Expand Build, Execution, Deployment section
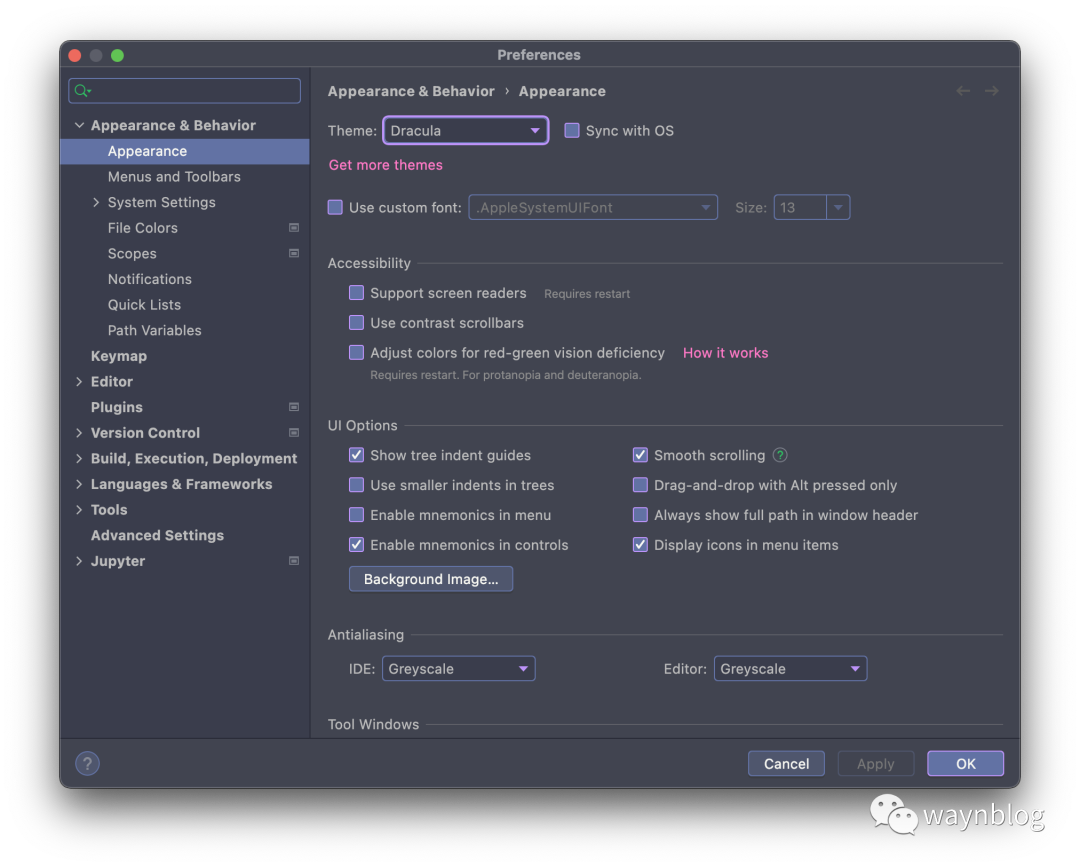Viewport: 1080px width, 867px height. click(x=79, y=459)
